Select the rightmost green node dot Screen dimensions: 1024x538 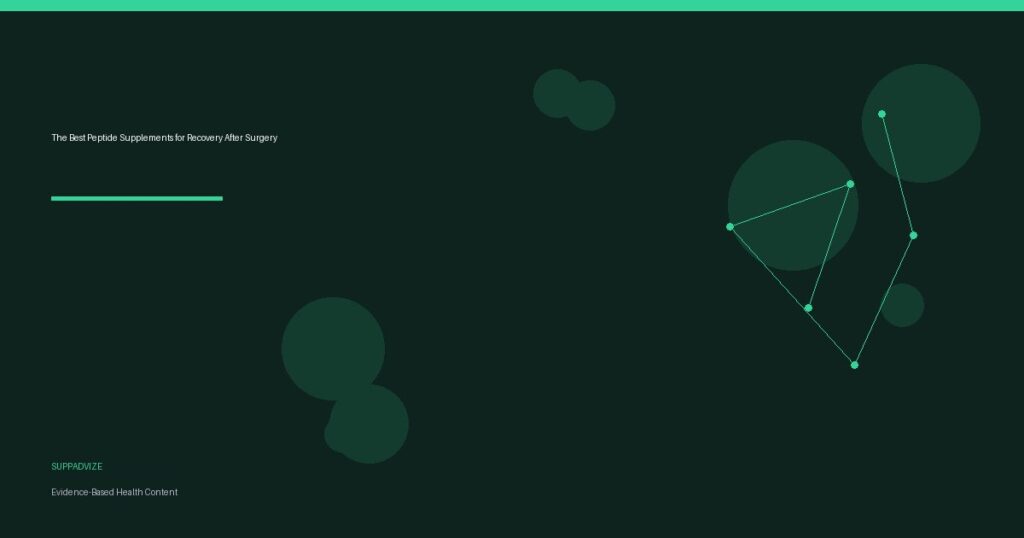[x=913, y=236]
